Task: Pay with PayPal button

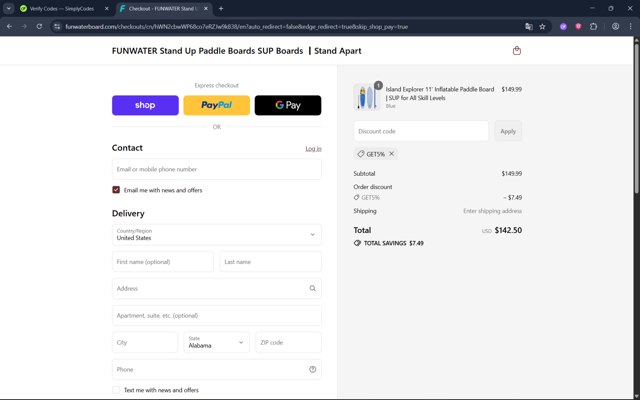Action: [x=217, y=105]
